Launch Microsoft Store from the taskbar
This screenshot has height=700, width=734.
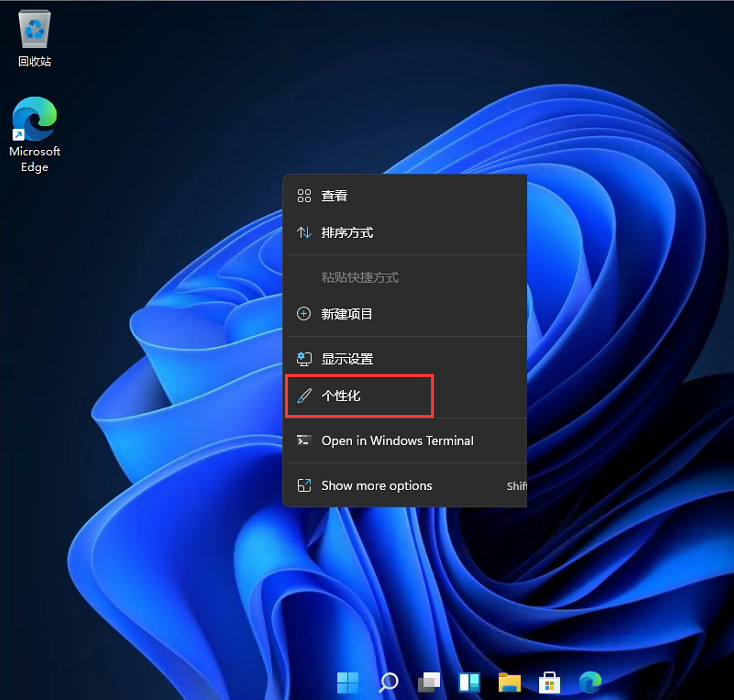[x=550, y=682]
